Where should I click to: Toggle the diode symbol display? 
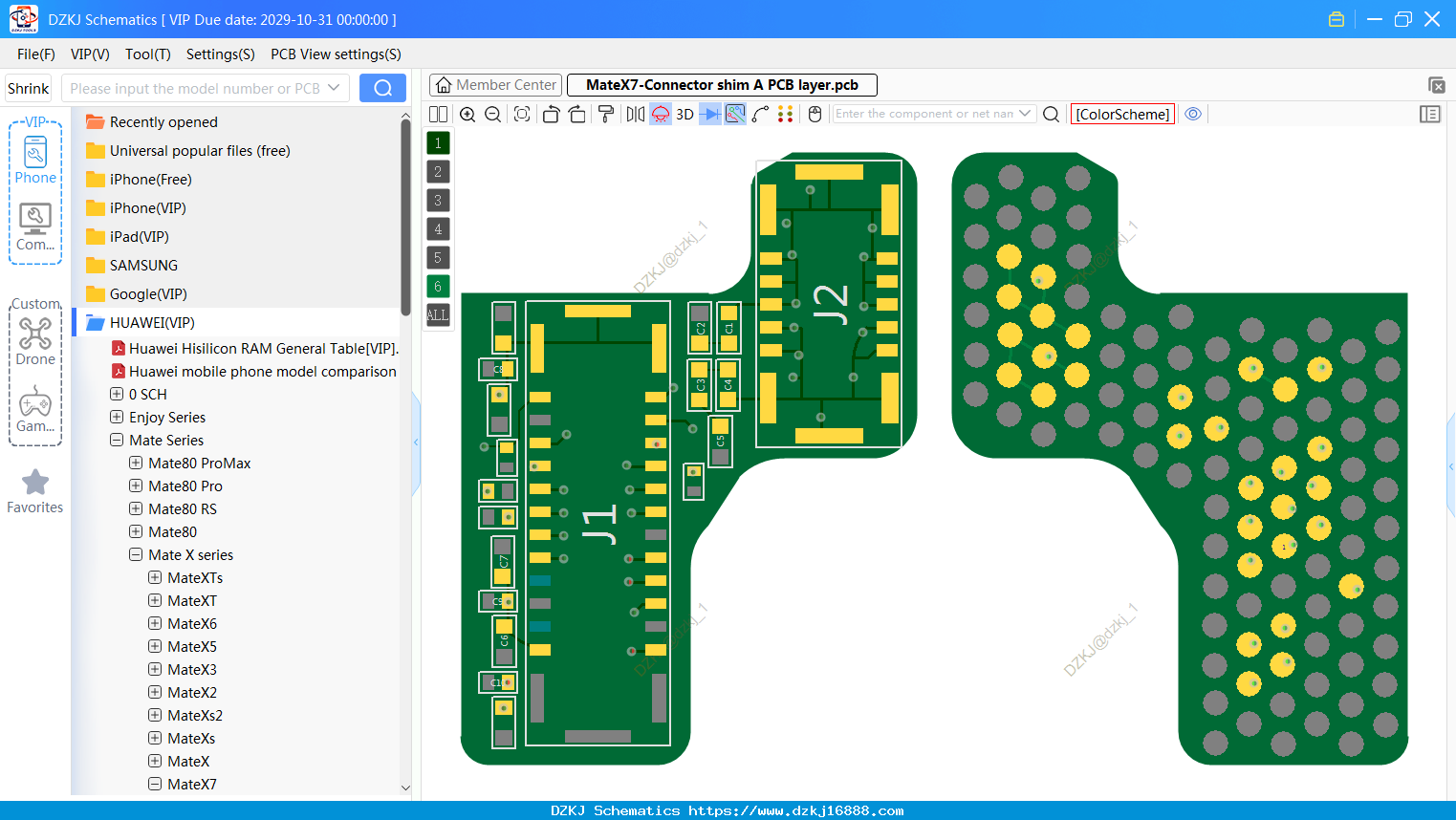[x=710, y=114]
